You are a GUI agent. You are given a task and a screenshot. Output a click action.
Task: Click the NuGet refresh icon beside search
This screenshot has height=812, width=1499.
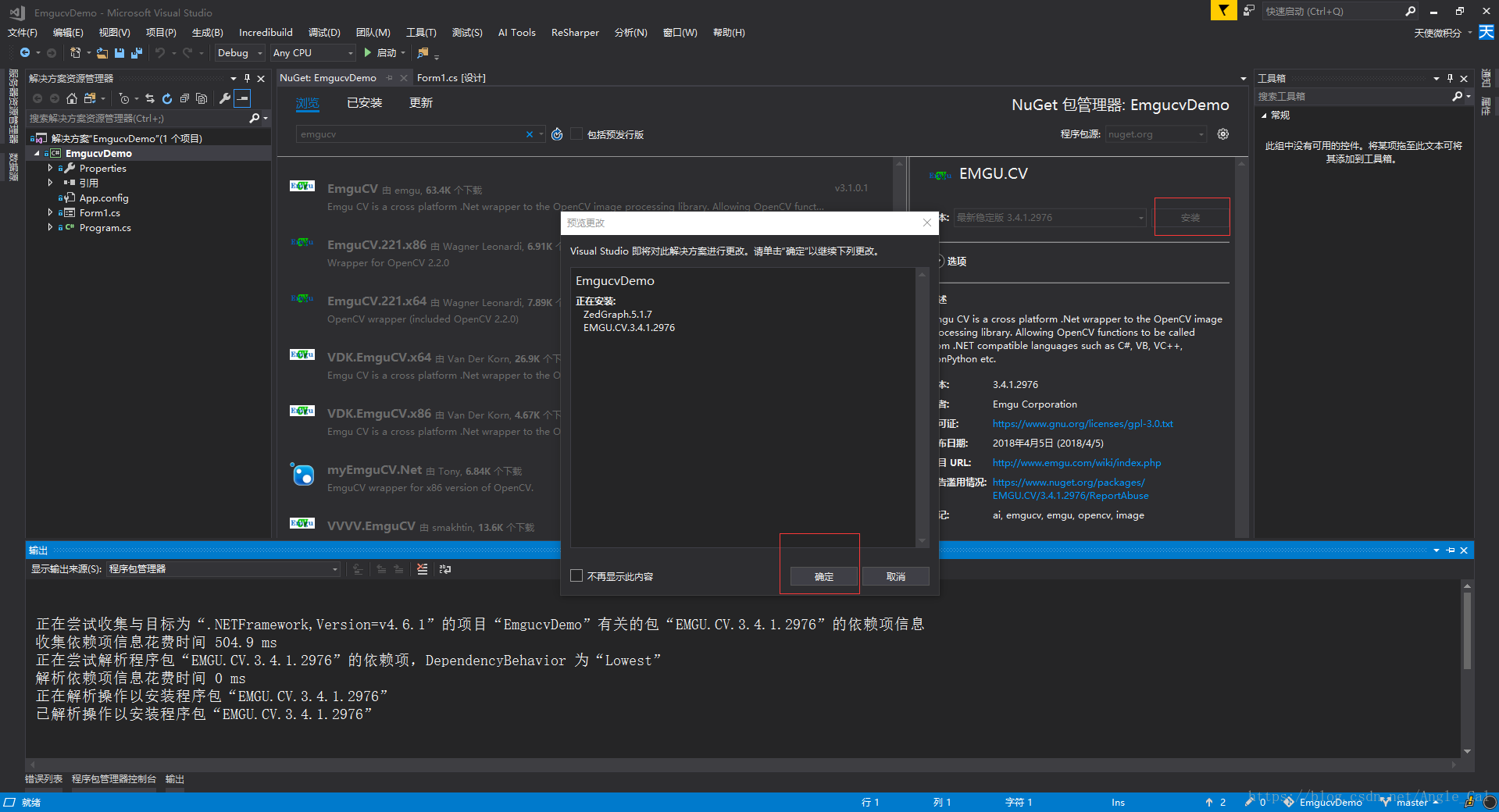coord(557,134)
